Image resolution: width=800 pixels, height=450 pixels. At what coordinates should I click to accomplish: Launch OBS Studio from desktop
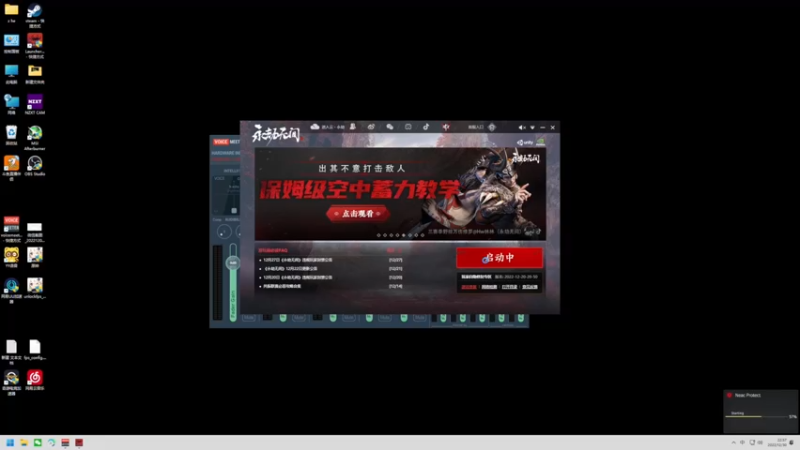click(35, 166)
